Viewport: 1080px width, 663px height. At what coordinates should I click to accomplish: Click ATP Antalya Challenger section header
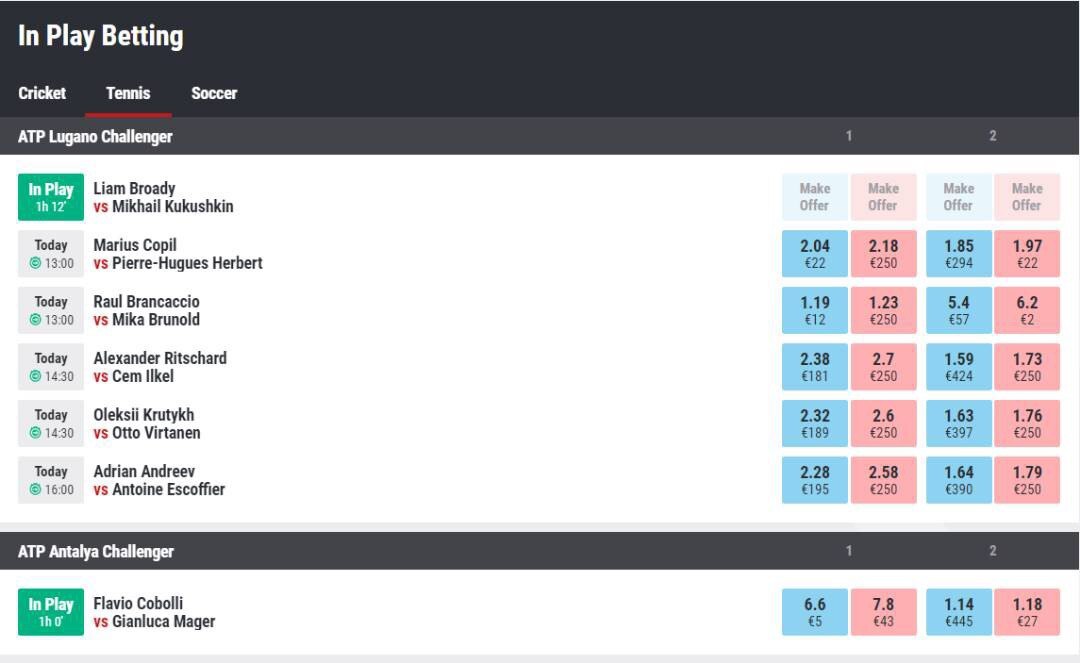(x=539, y=551)
